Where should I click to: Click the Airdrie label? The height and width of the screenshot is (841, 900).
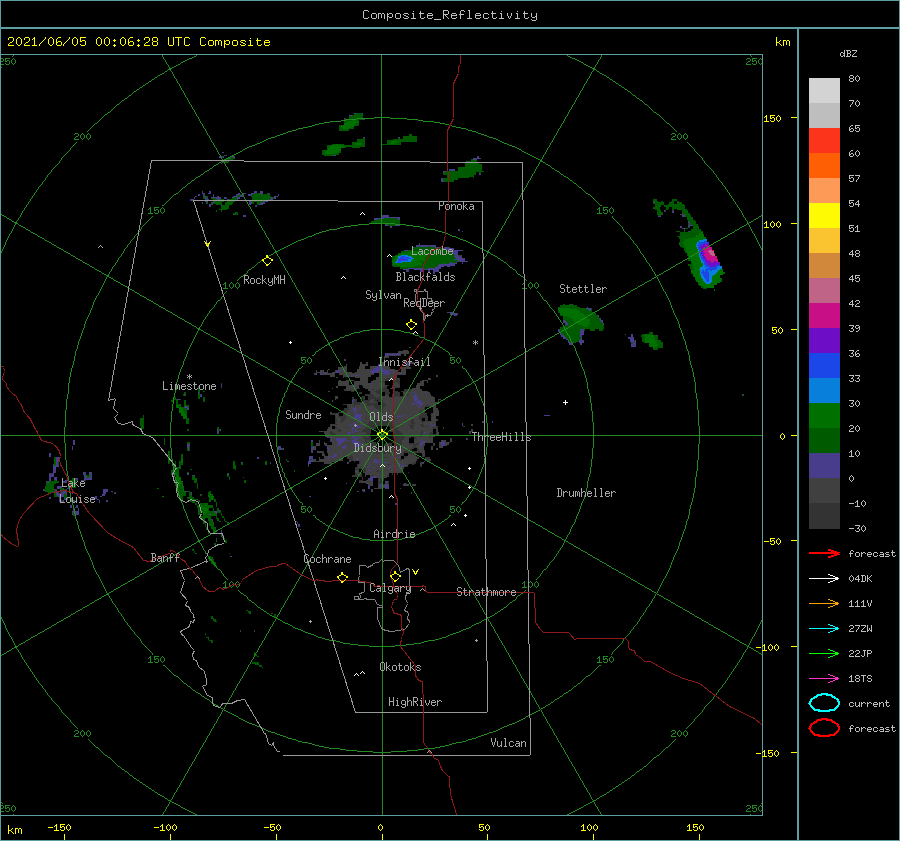[394, 534]
